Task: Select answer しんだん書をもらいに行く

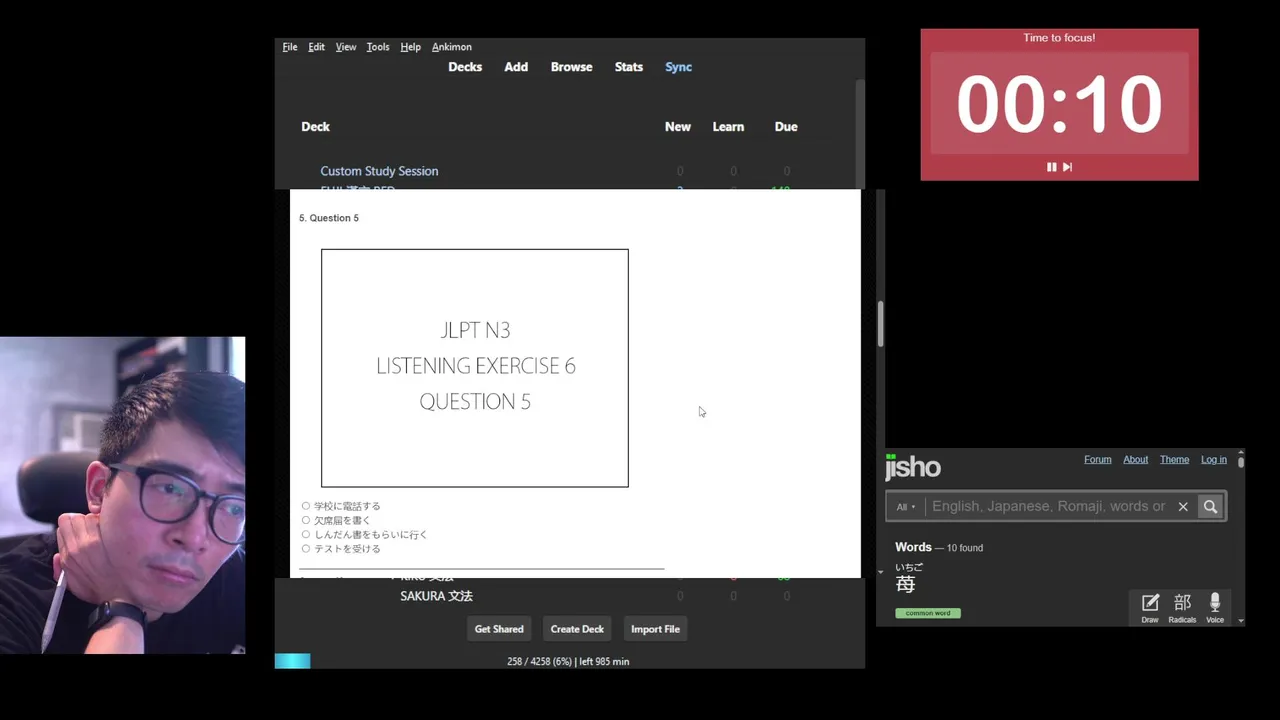Action: tap(306, 534)
